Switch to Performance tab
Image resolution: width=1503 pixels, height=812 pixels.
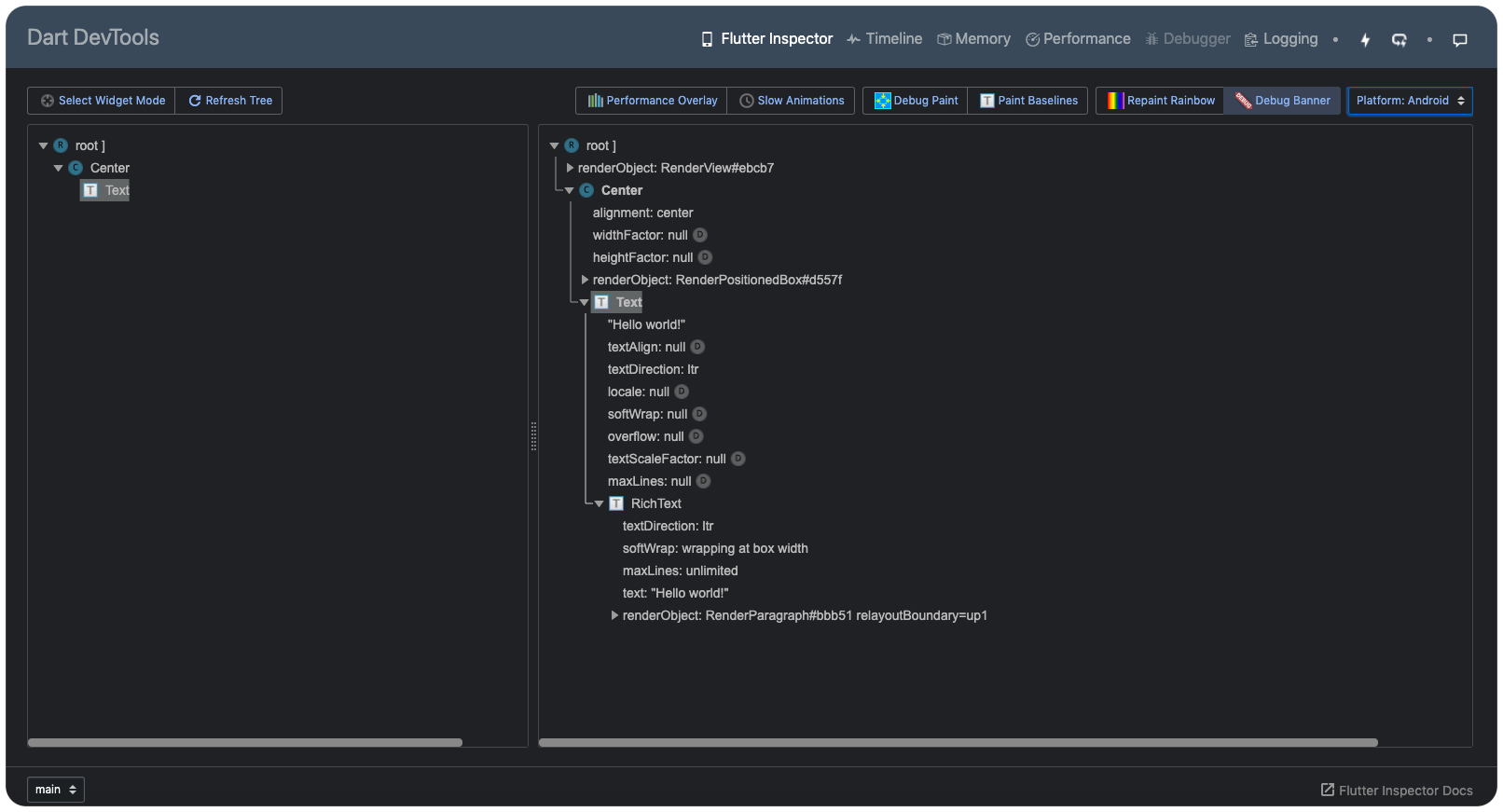click(1078, 39)
